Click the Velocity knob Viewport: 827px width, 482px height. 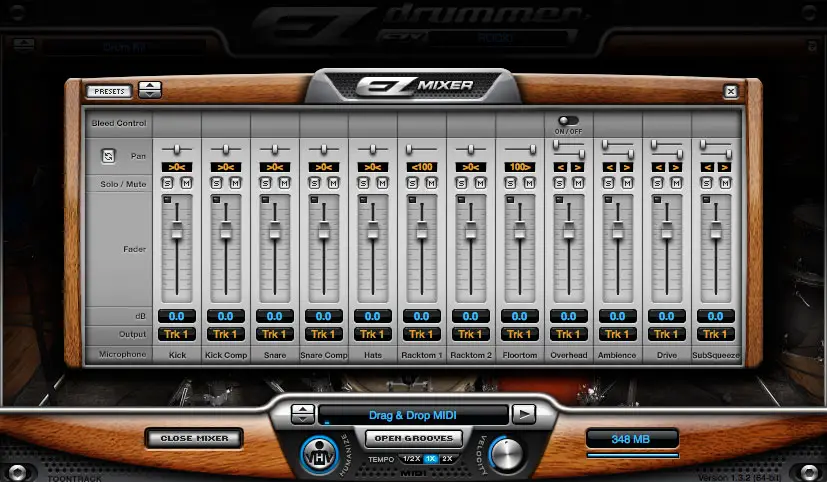(x=506, y=454)
